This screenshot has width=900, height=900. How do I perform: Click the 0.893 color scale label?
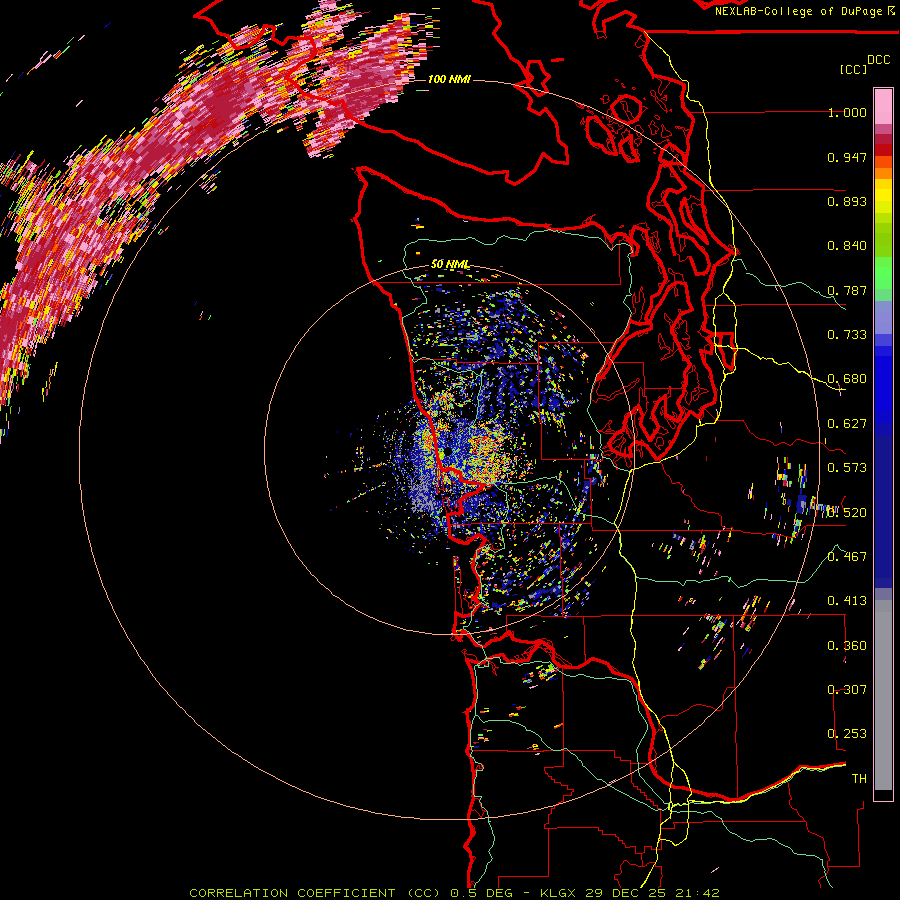point(847,201)
